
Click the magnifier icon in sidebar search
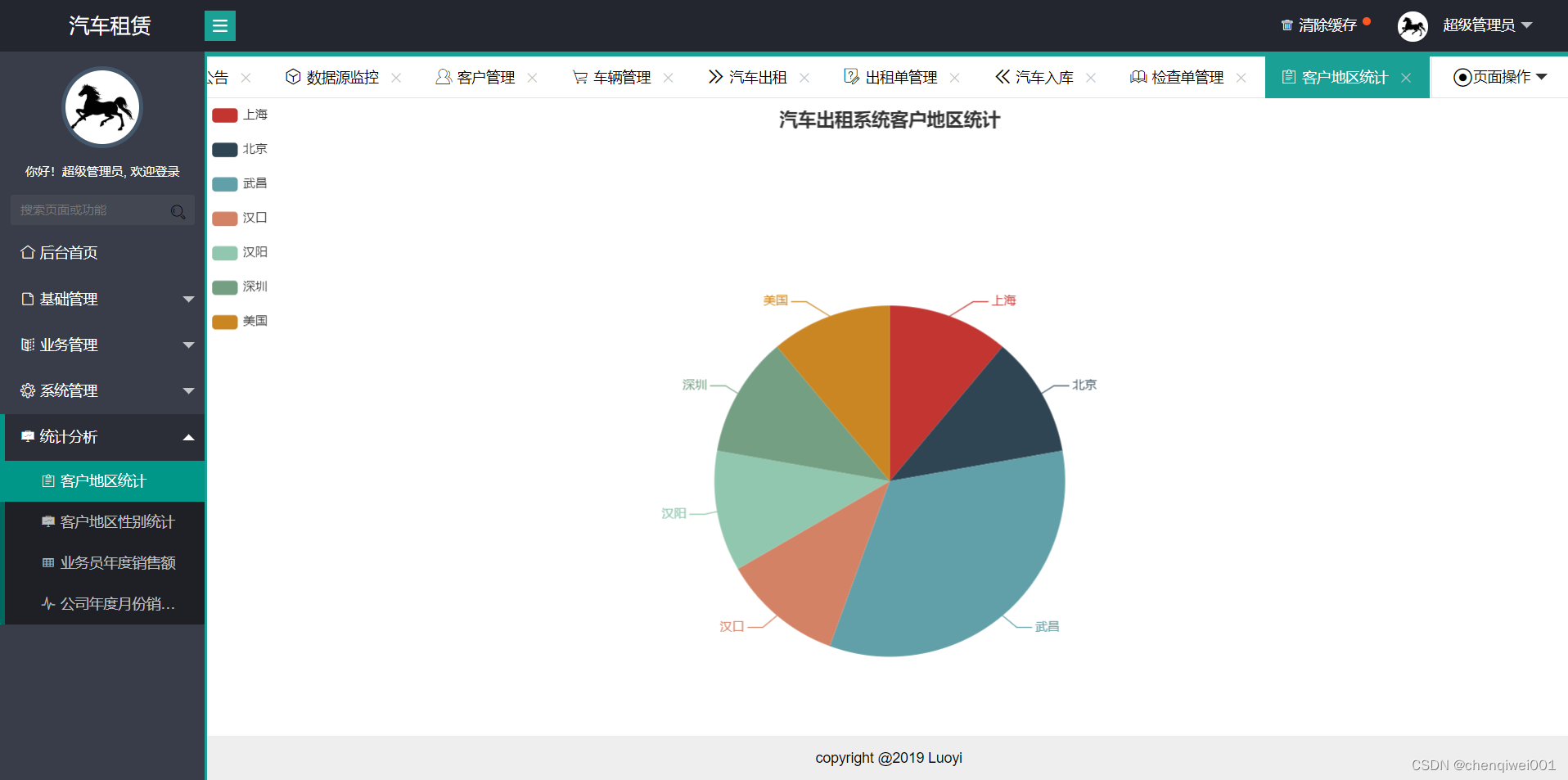[178, 211]
